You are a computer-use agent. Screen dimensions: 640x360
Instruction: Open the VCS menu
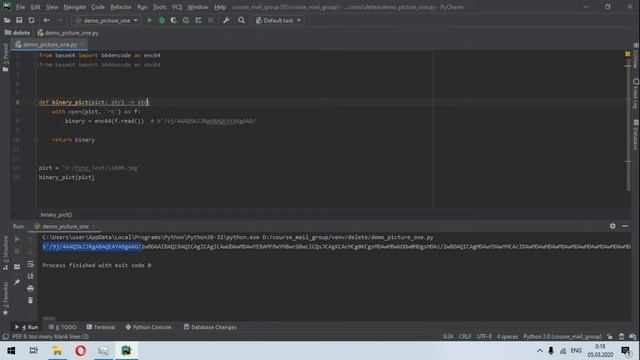pyautogui.click(x=177, y=7)
